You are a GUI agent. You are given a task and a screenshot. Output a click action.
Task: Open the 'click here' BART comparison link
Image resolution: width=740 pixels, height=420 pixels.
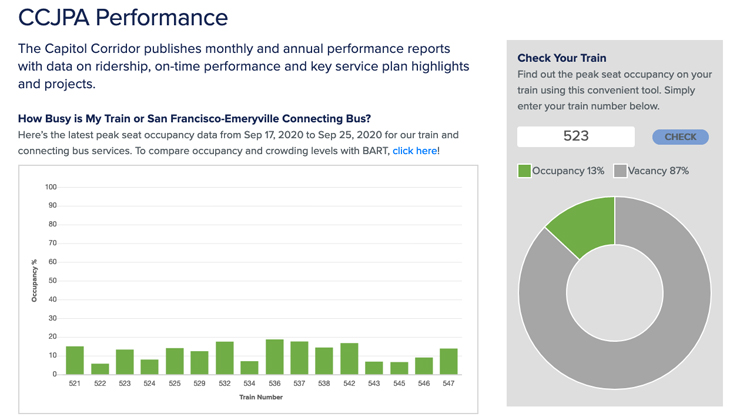click(x=415, y=151)
